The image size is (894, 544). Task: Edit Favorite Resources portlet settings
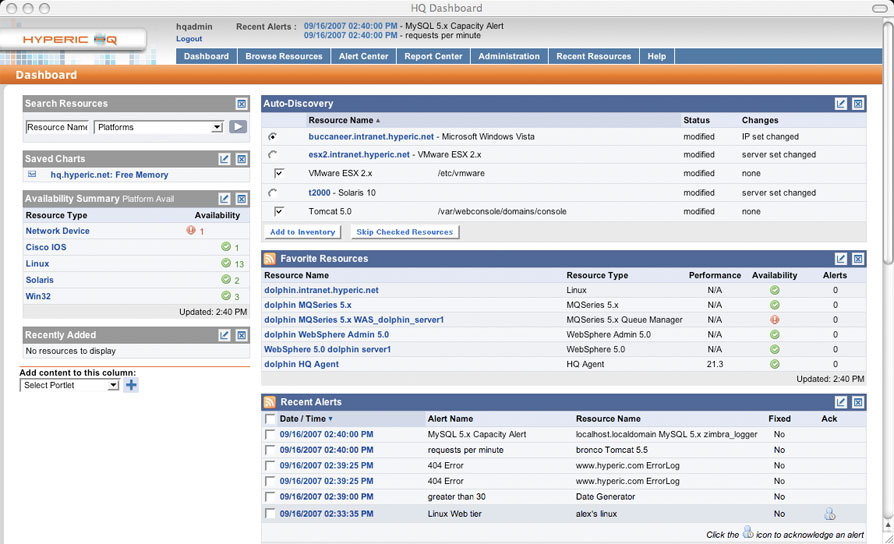[x=841, y=259]
